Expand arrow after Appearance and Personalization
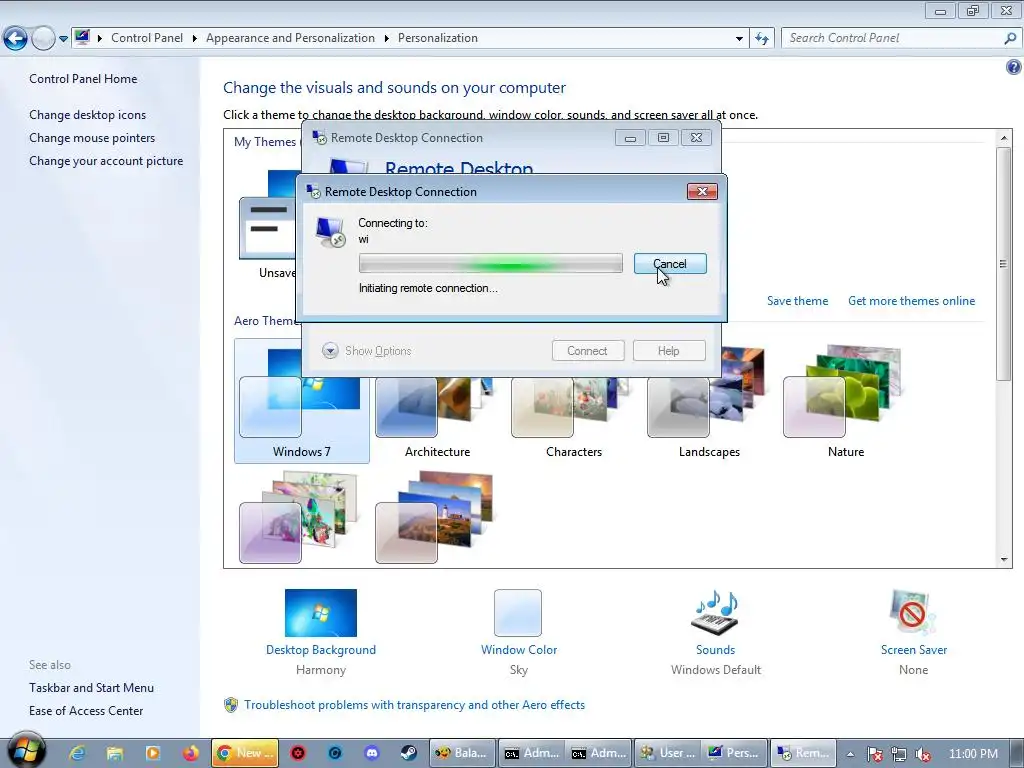The width and height of the screenshot is (1024, 768). click(387, 39)
